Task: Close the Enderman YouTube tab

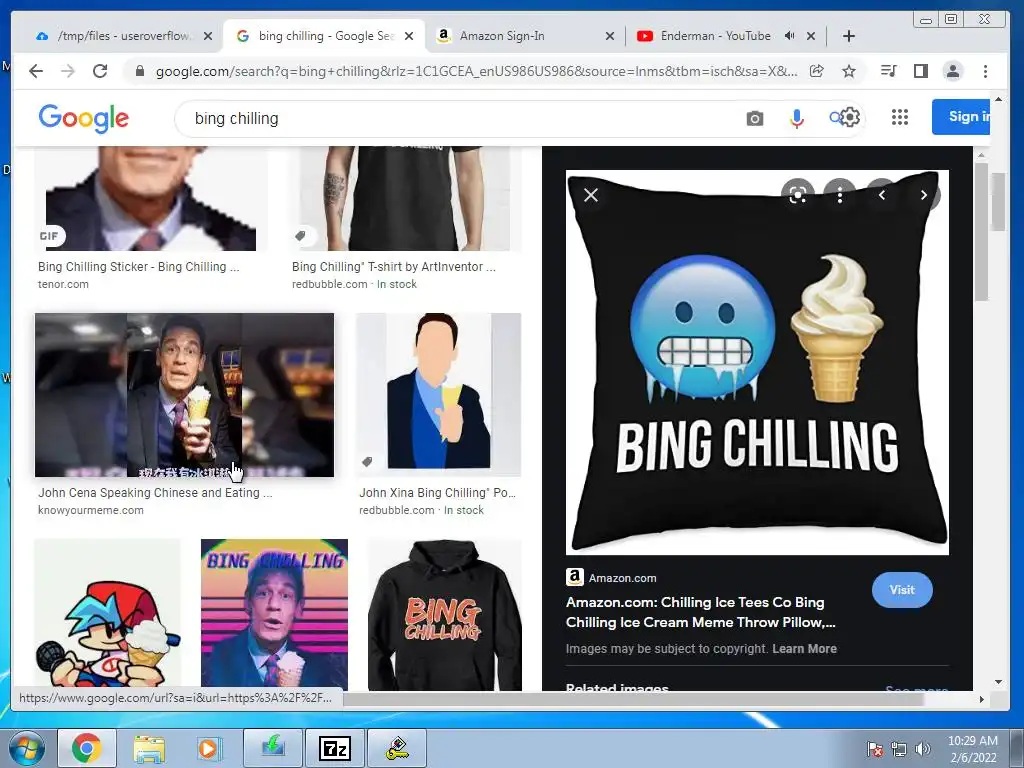Action: coord(810,36)
